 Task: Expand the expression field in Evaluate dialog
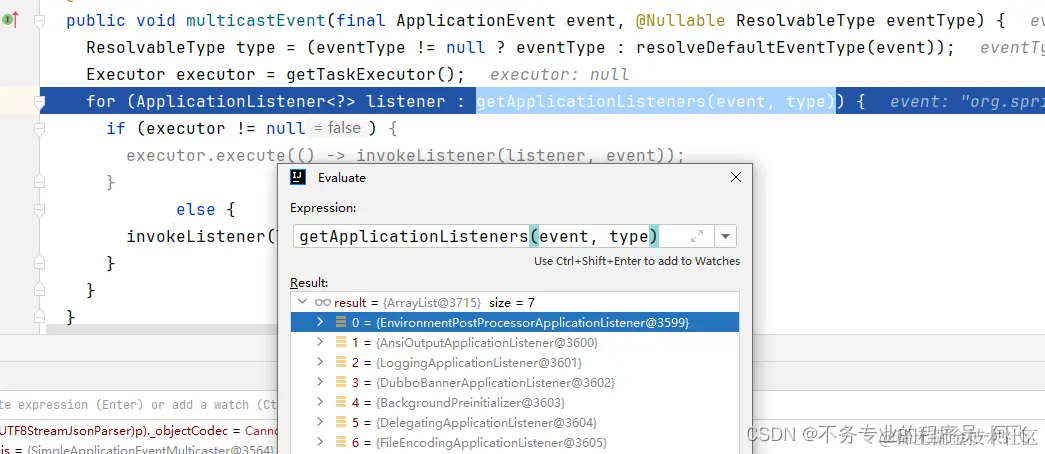pyautogui.click(x=697, y=236)
